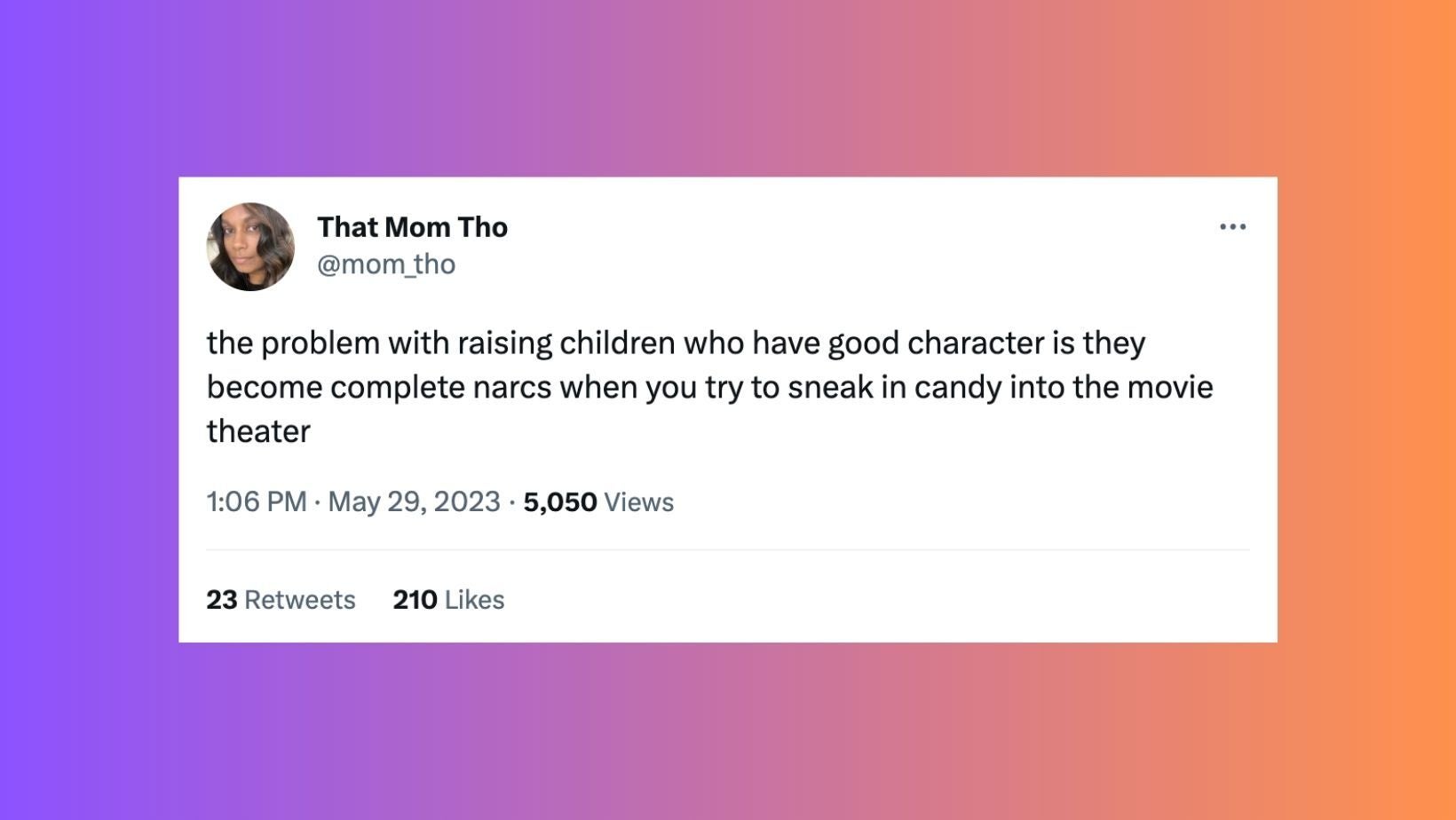
Task: Open the three-dot more options menu
Action: pos(1232,227)
